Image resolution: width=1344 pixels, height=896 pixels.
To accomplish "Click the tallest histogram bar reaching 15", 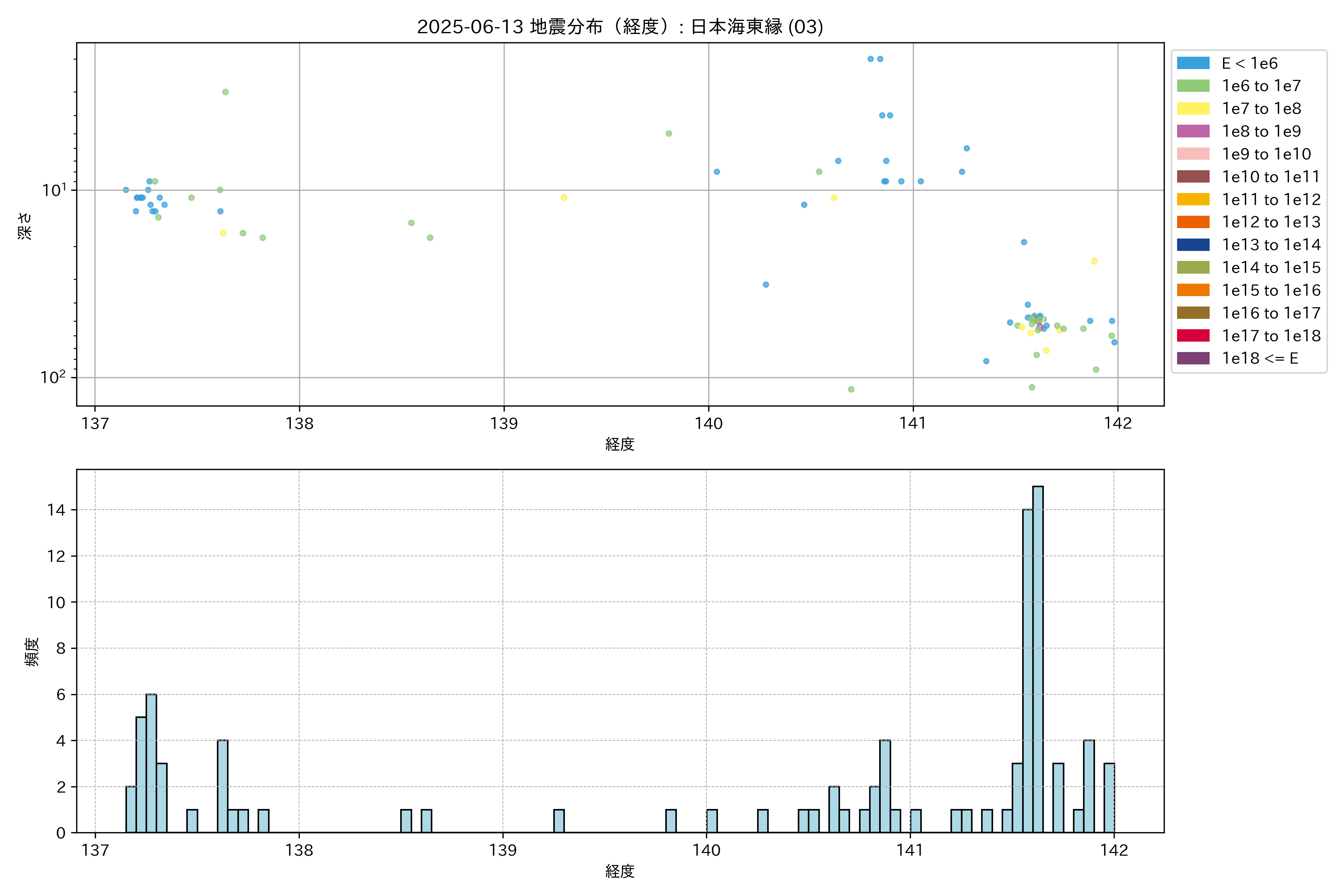I will pyautogui.click(x=1038, y=659).
